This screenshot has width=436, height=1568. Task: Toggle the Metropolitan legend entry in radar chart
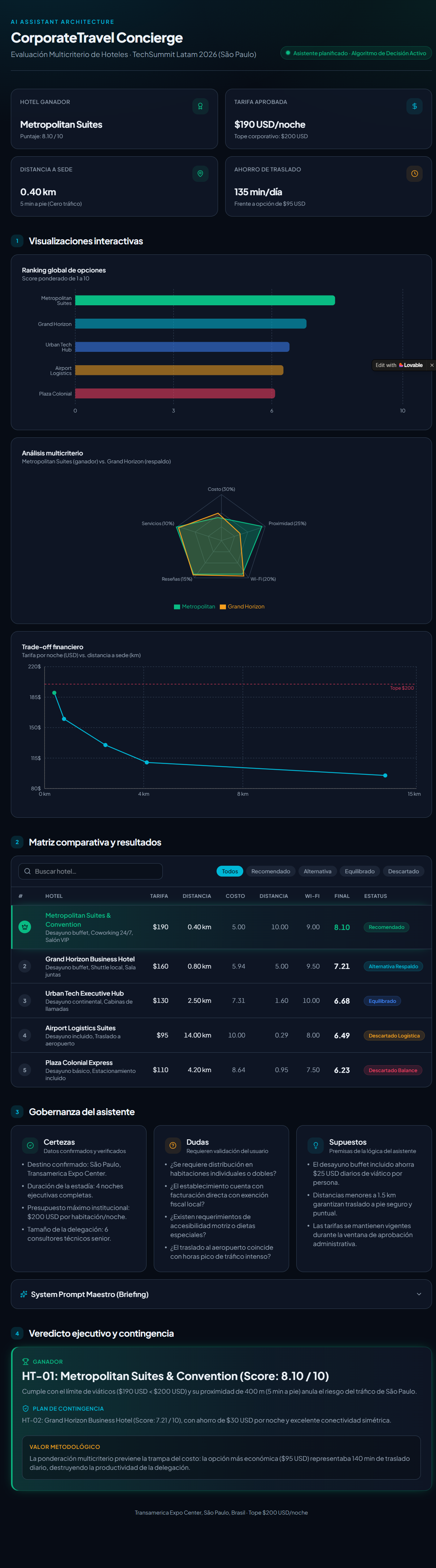[195, 606]
